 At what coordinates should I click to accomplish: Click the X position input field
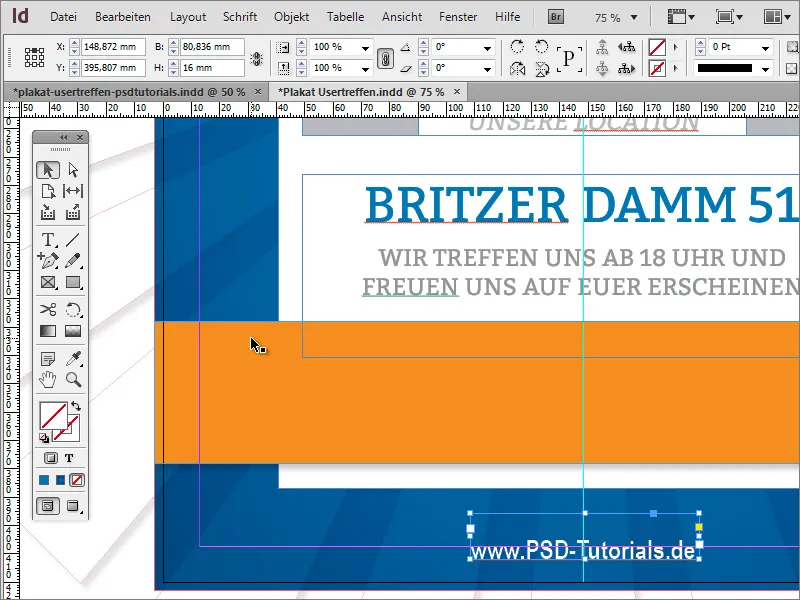[113, 47]
